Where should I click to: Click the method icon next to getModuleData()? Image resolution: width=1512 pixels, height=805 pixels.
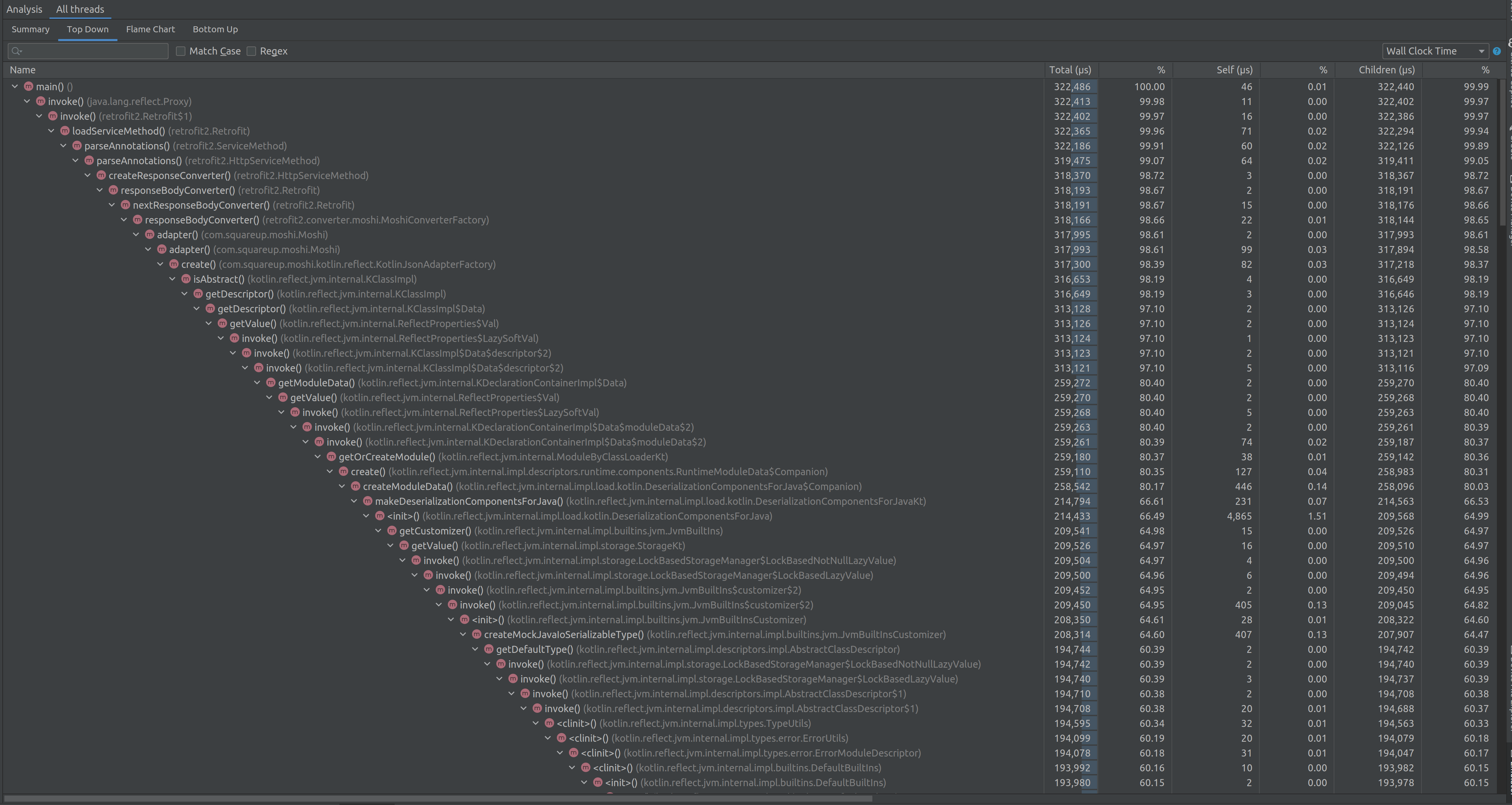click(271, 382)
